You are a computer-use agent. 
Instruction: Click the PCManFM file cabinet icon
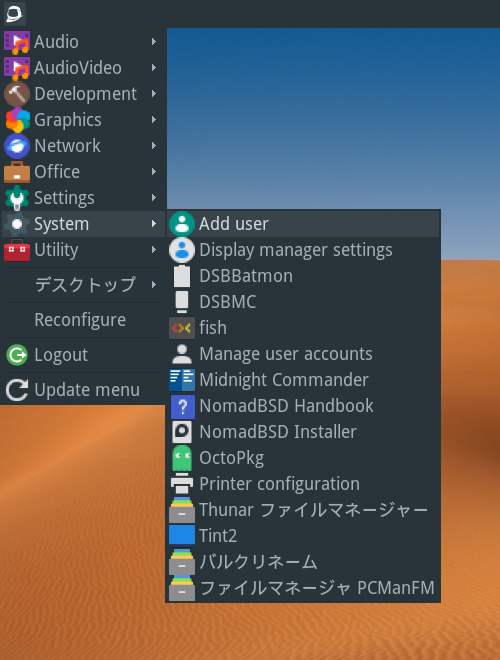pyautogui.click(x=182, y=588)
